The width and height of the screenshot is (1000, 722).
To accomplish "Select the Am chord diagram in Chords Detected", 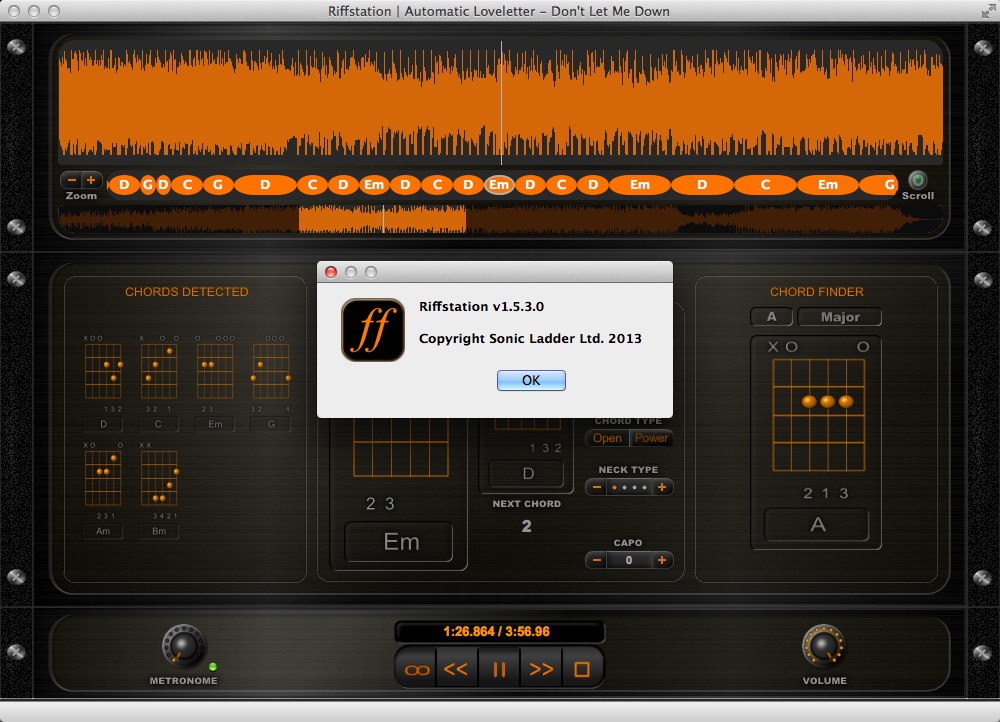I will point(103,478).
